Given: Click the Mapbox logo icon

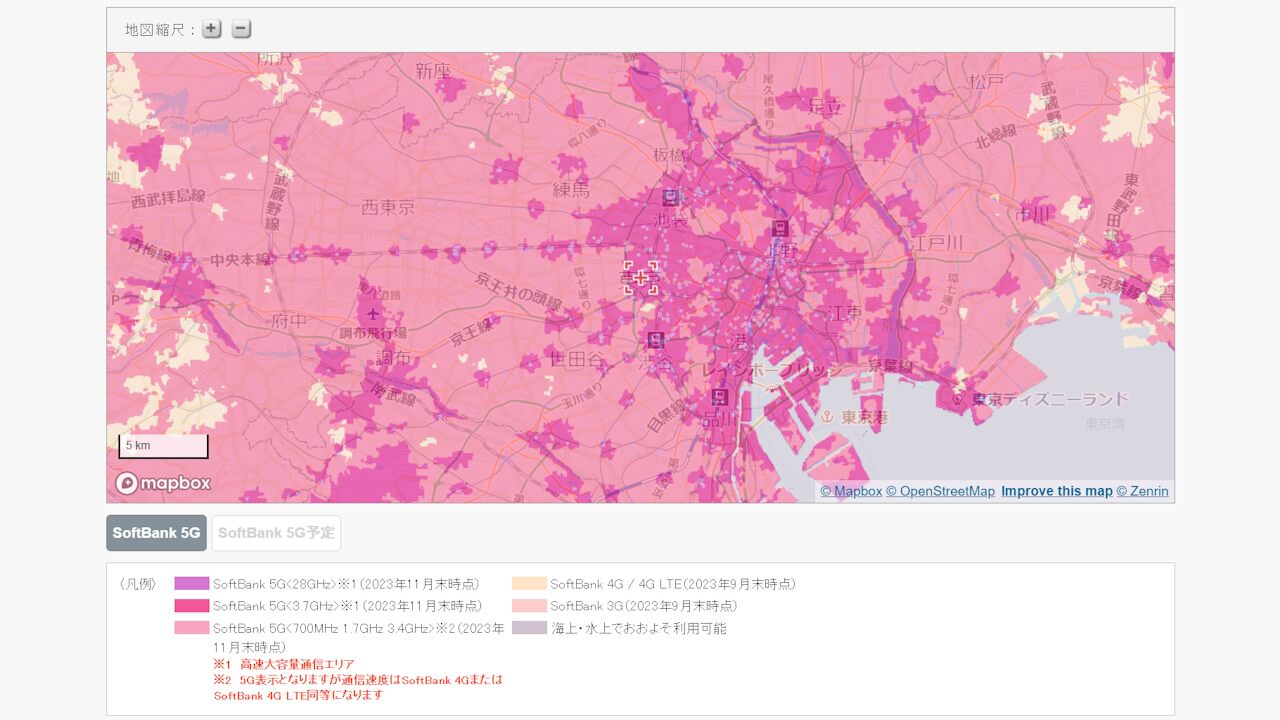Looking at the screenshot, I should click(126, 483).
